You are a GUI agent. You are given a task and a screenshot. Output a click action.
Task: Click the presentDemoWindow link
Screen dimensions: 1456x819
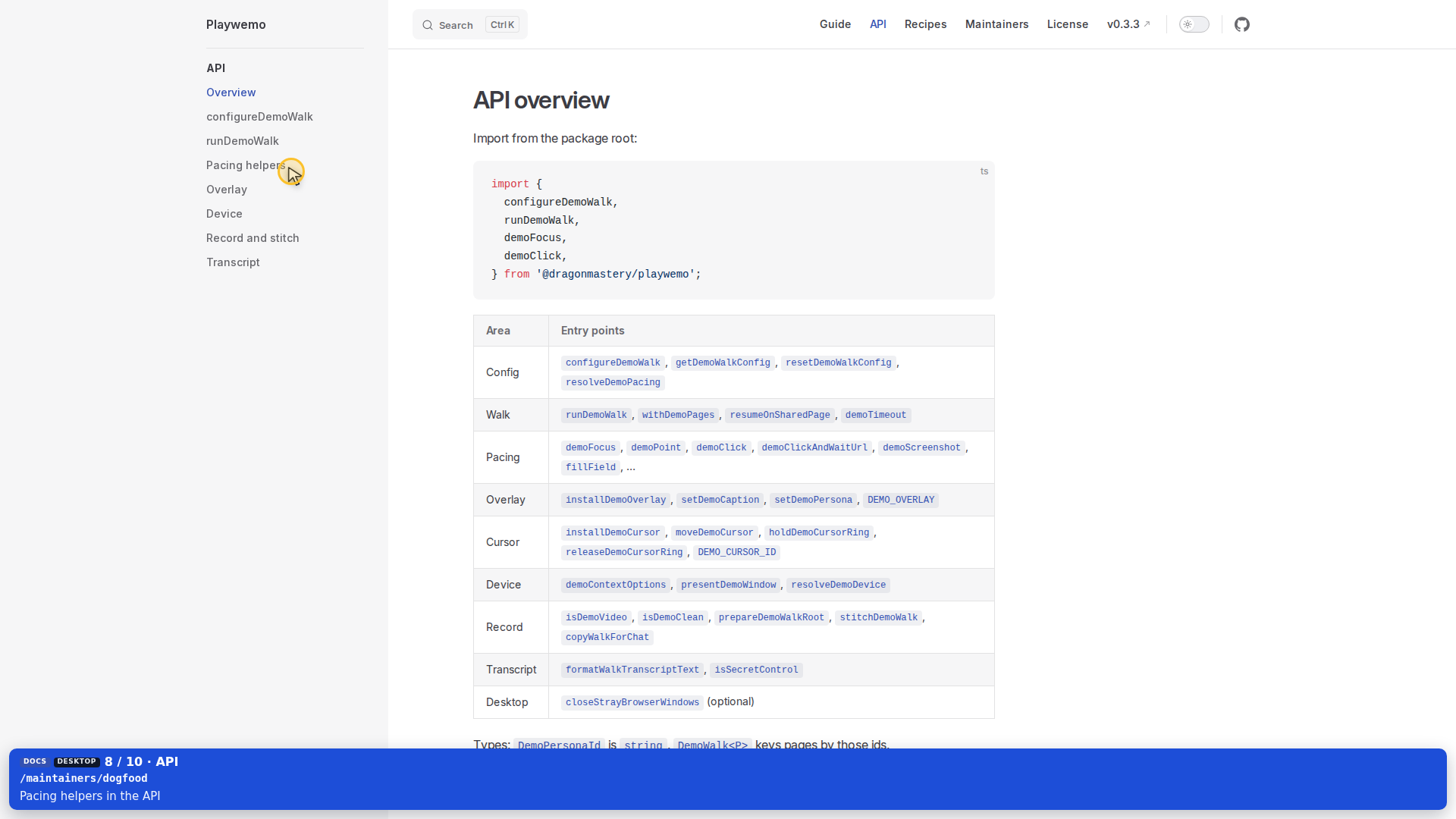click(x=729, y=585)
